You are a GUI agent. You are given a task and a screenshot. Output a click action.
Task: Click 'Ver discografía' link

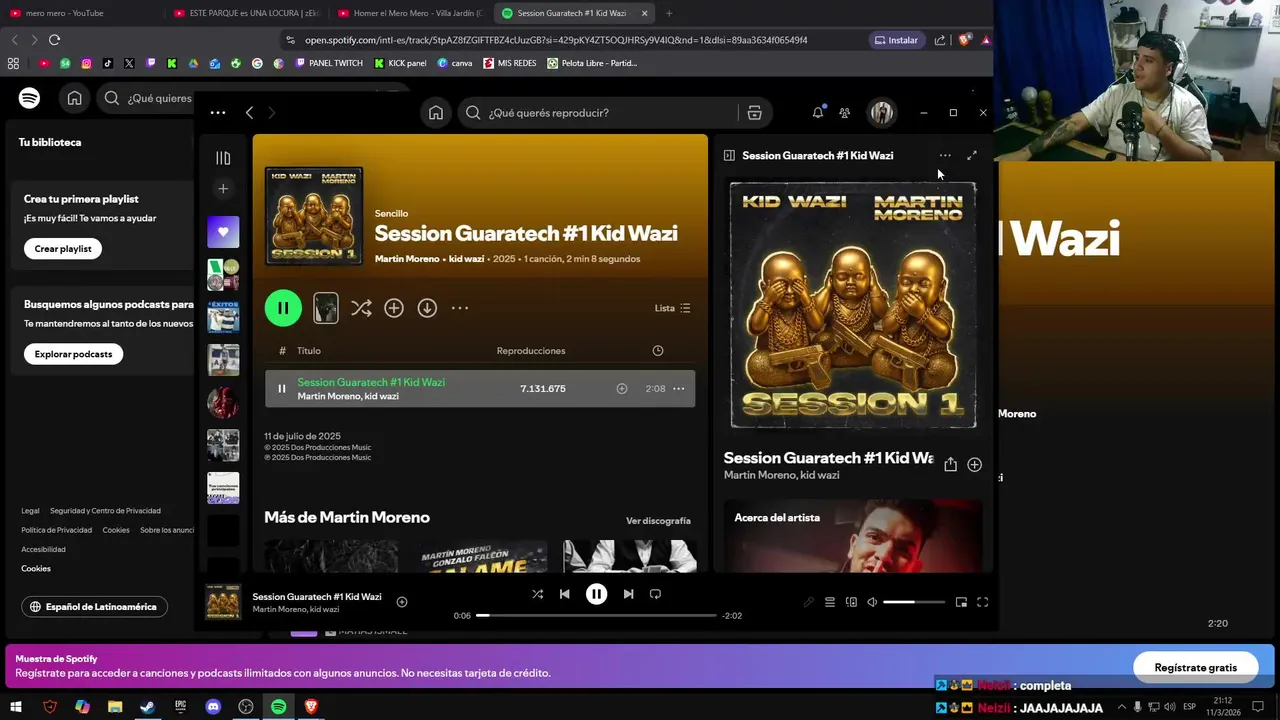(658, 521)
